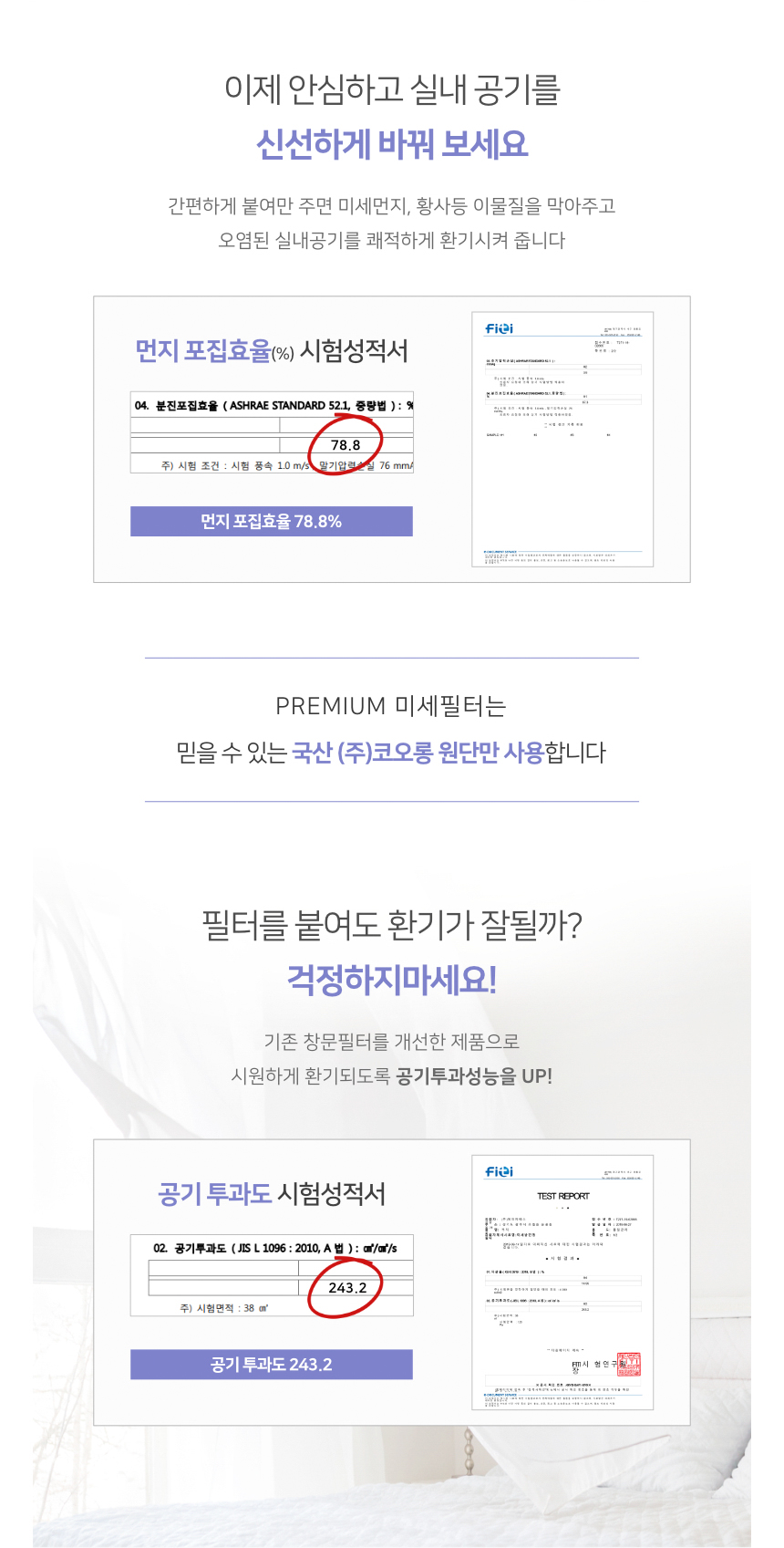Click the 공기투과성능을 UP! text
Image resolution: width=784 pixels, height=1548 pixels.
coord(474,1075)
